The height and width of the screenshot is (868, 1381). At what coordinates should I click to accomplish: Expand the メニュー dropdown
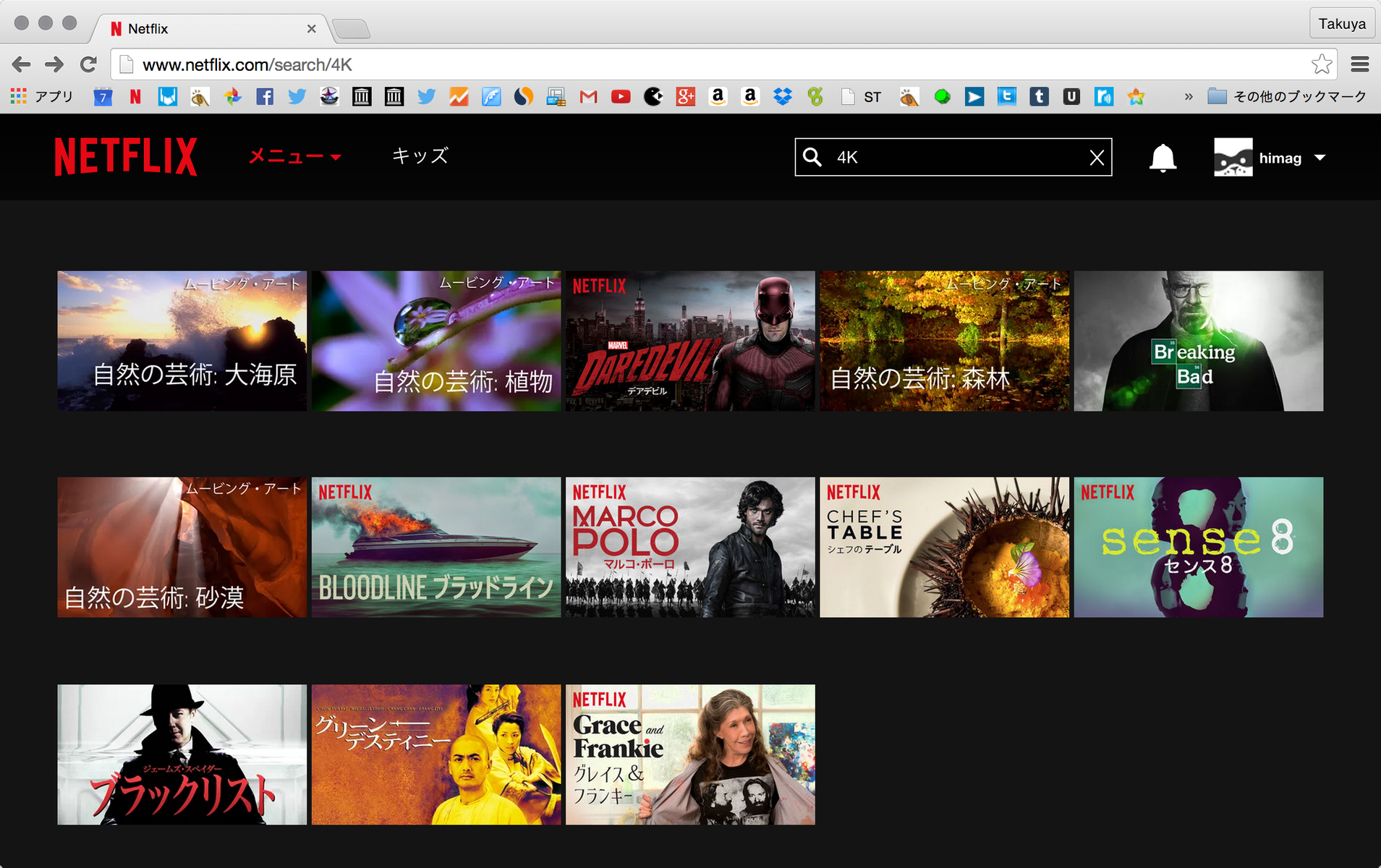[294, 156]
